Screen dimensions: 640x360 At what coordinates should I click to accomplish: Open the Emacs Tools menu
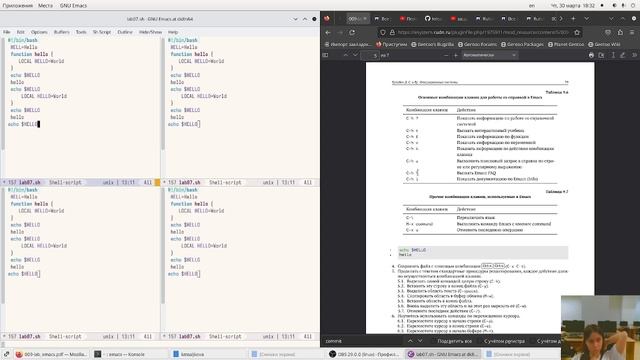click(x=81, y=32)
